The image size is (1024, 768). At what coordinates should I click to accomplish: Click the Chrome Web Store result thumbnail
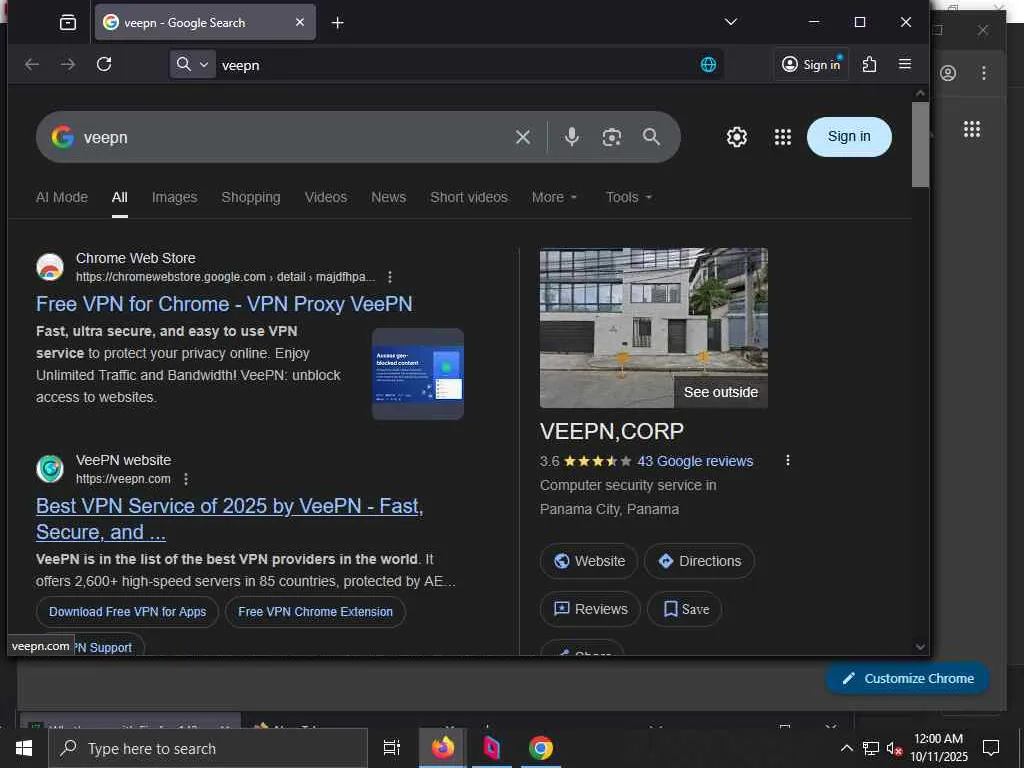(x=418, y=374)
